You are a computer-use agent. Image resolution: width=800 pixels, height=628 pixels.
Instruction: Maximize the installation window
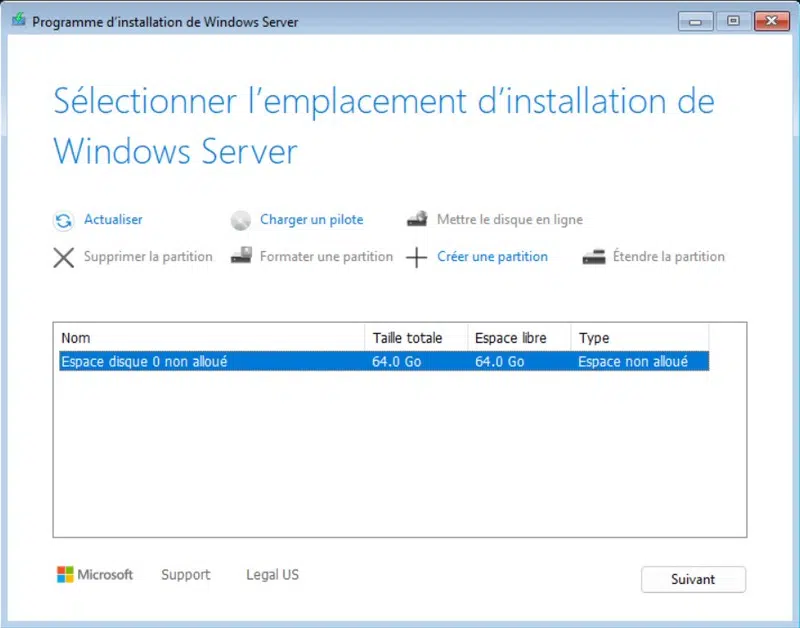click(x=733, y=21)
